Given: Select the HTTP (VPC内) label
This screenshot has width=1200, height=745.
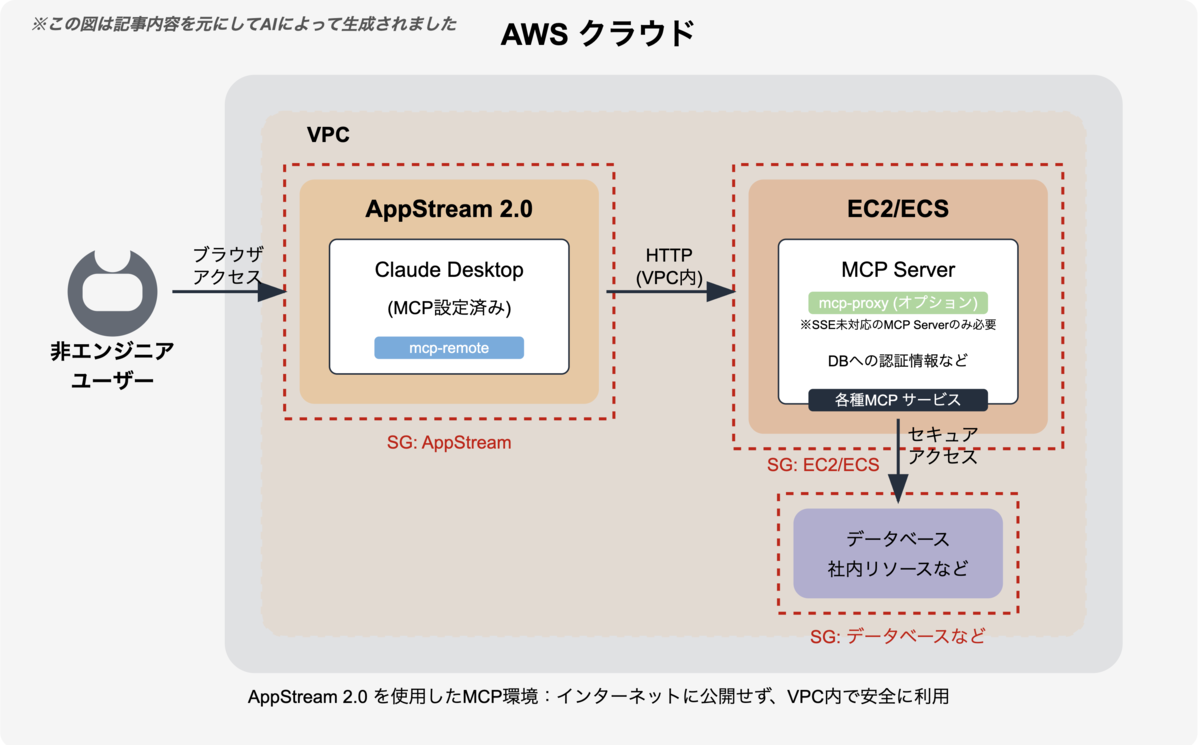Looking at the screenshot, I should (669, 267).
